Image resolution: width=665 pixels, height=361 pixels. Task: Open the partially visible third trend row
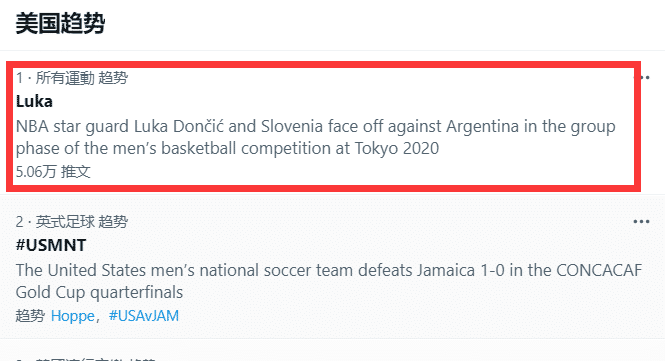coord(332,350)
